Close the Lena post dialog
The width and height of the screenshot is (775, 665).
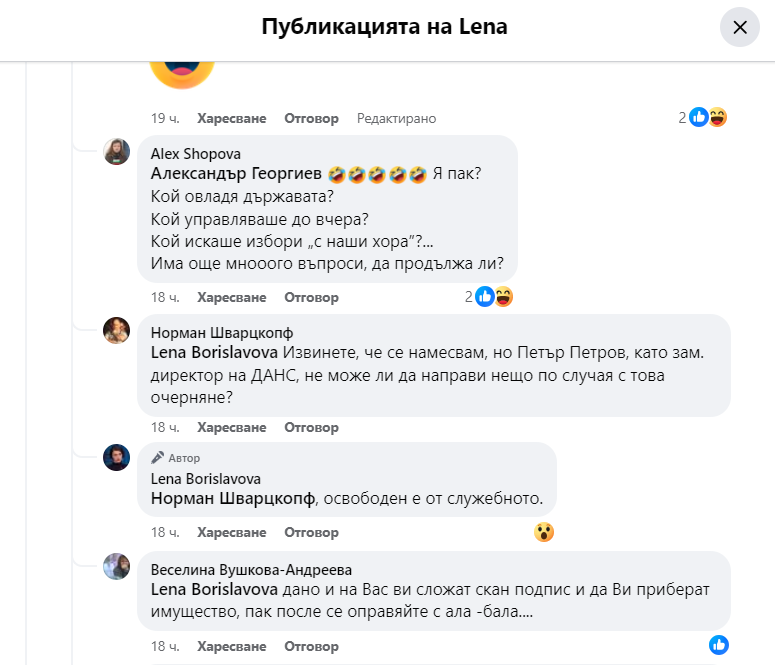point(740,27)
